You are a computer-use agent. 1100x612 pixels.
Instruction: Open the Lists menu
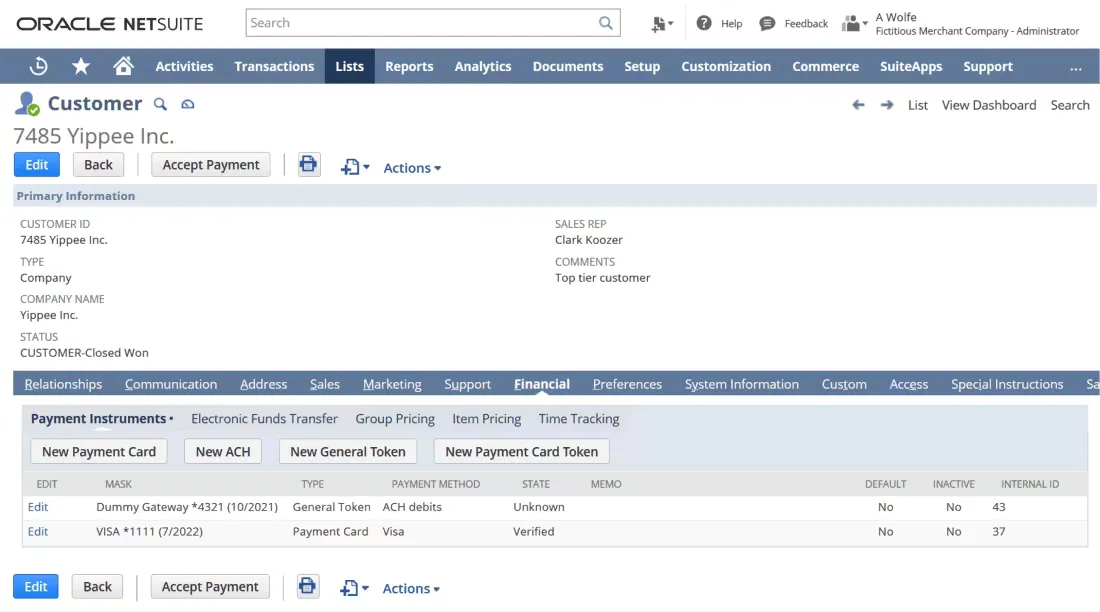point(349,67)
